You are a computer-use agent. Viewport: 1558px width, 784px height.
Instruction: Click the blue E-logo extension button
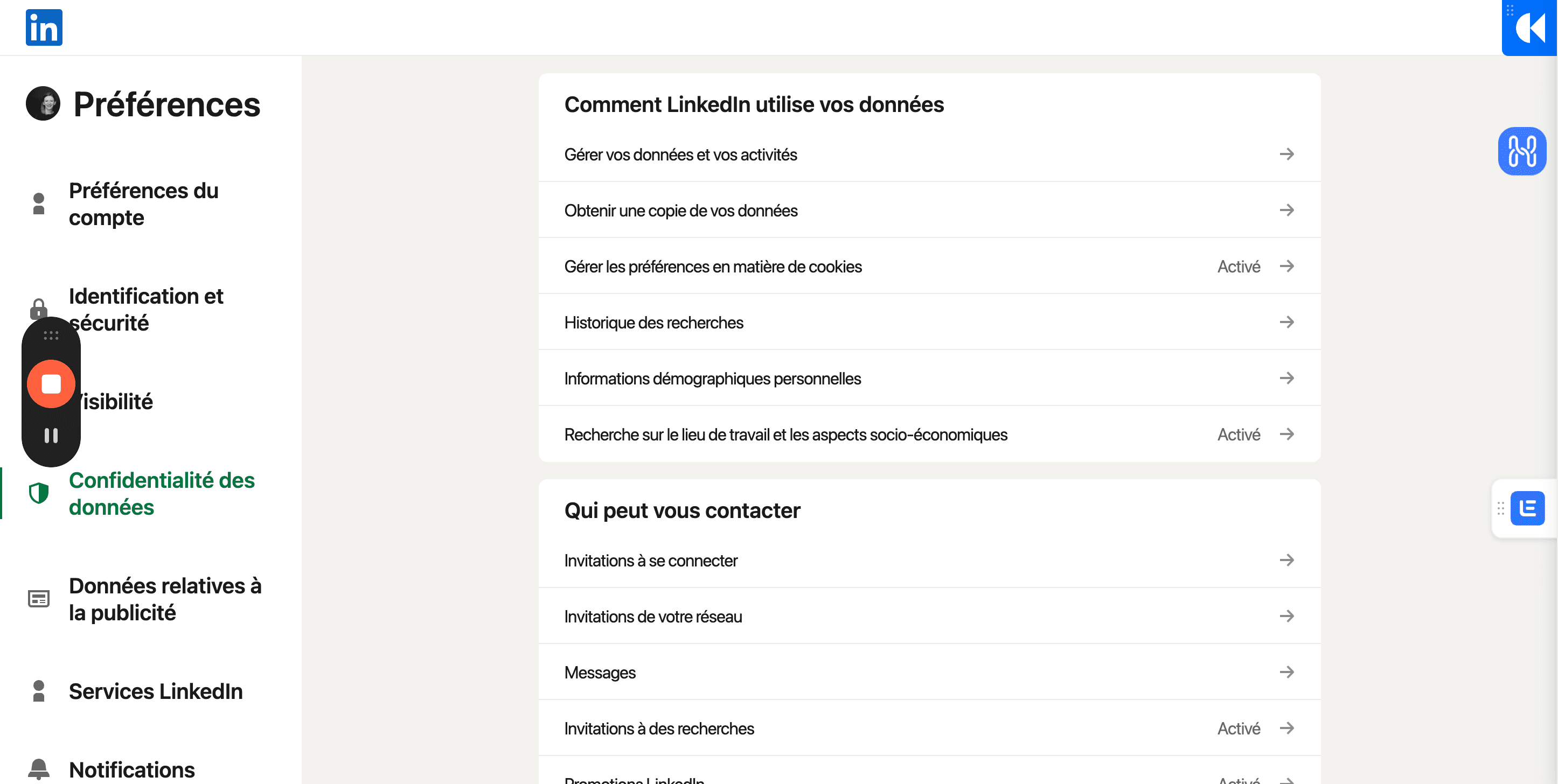(x=1527, y=508)
